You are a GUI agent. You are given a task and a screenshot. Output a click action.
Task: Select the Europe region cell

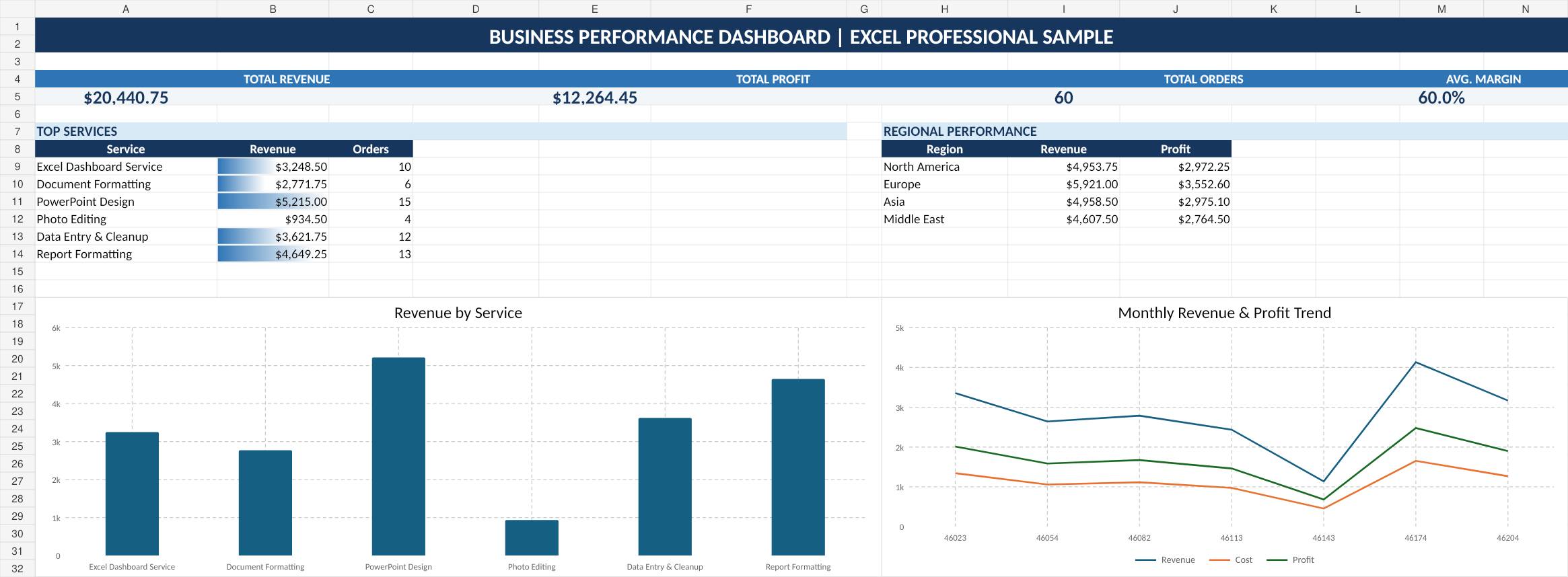[944, 184]
